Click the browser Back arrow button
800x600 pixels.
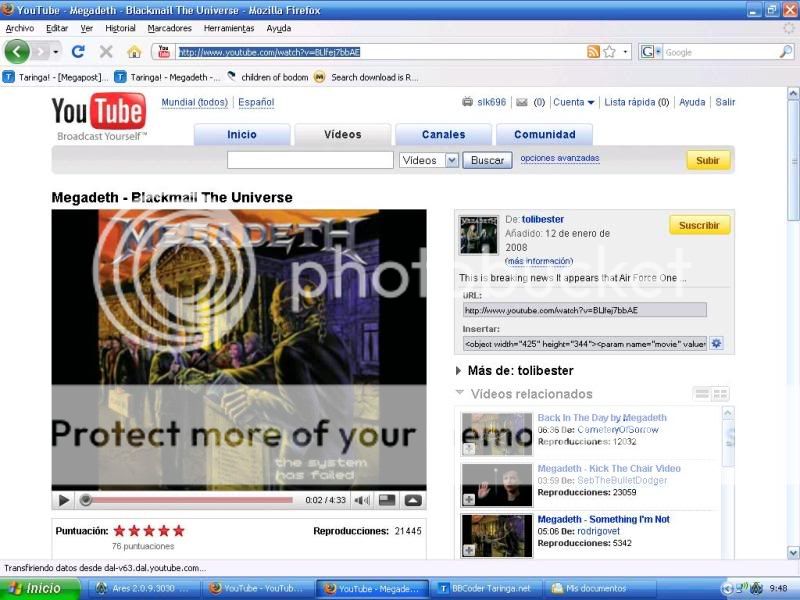tap(17, 52)
